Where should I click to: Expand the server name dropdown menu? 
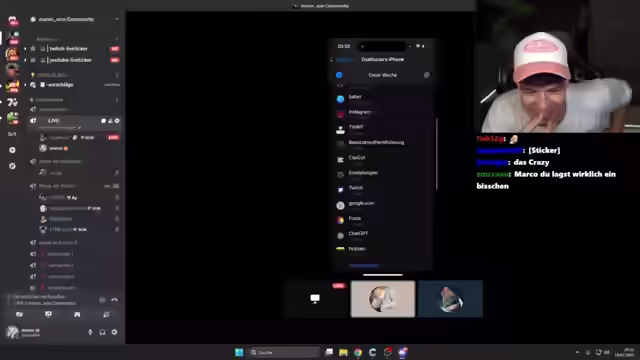tap(117, 19)
